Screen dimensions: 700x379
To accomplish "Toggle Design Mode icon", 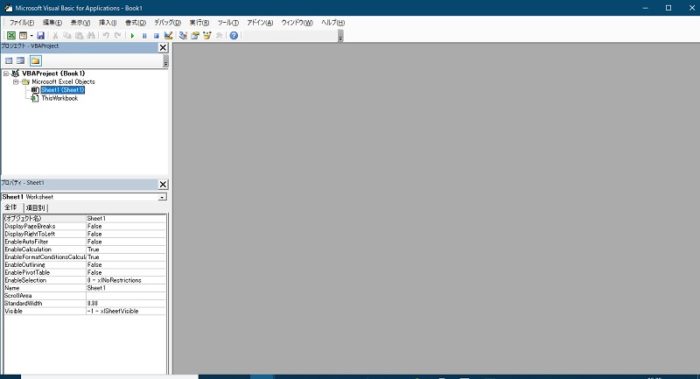I will pos(168,36).
